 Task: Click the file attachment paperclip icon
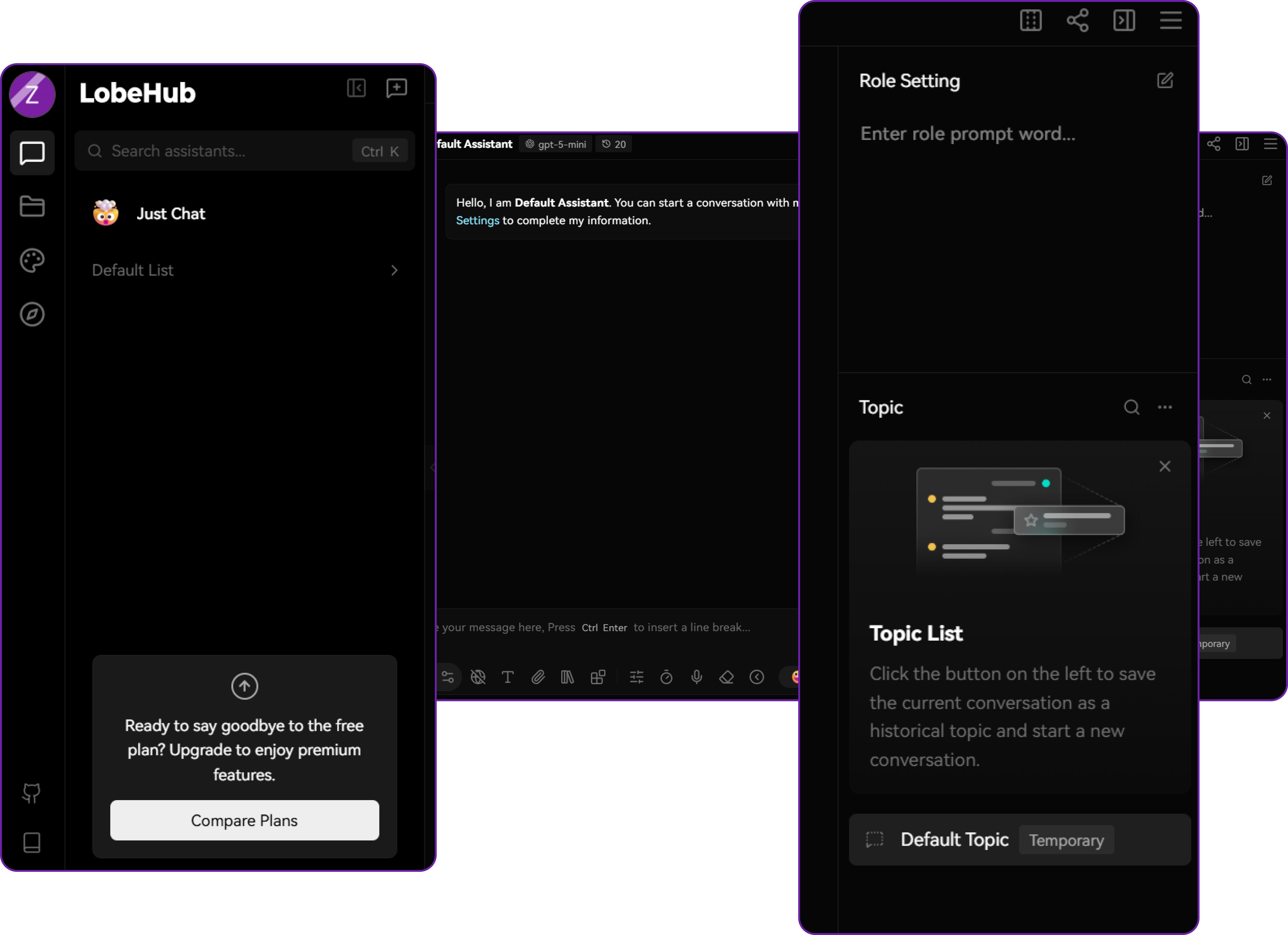(x=537, y=677)
